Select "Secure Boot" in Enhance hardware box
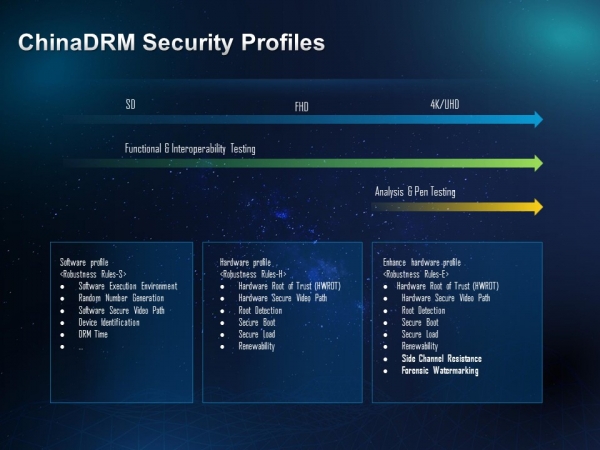The height and width of the screenshot is (450, 600). [x=420, y=322]
